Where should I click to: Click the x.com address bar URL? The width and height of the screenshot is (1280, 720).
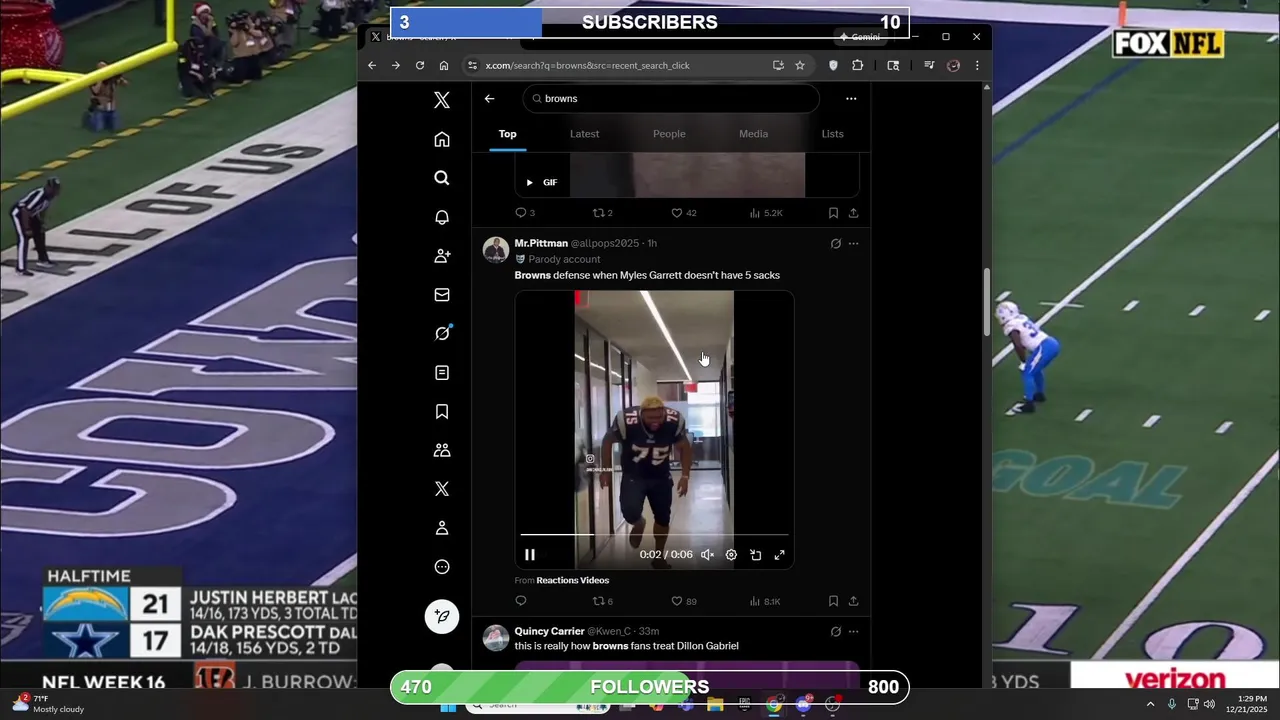click(x=587, y=65)
